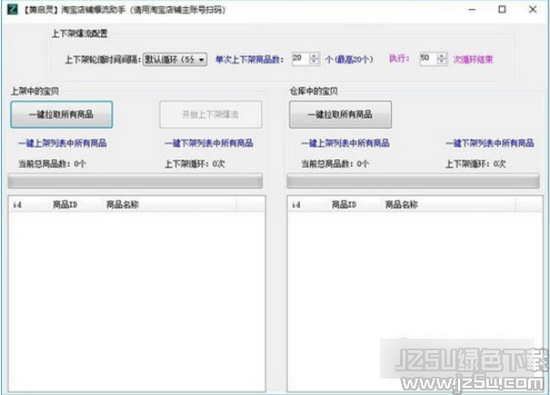Click the progress bar in 上架中的宝贝 panel

(x=135, y=181)
